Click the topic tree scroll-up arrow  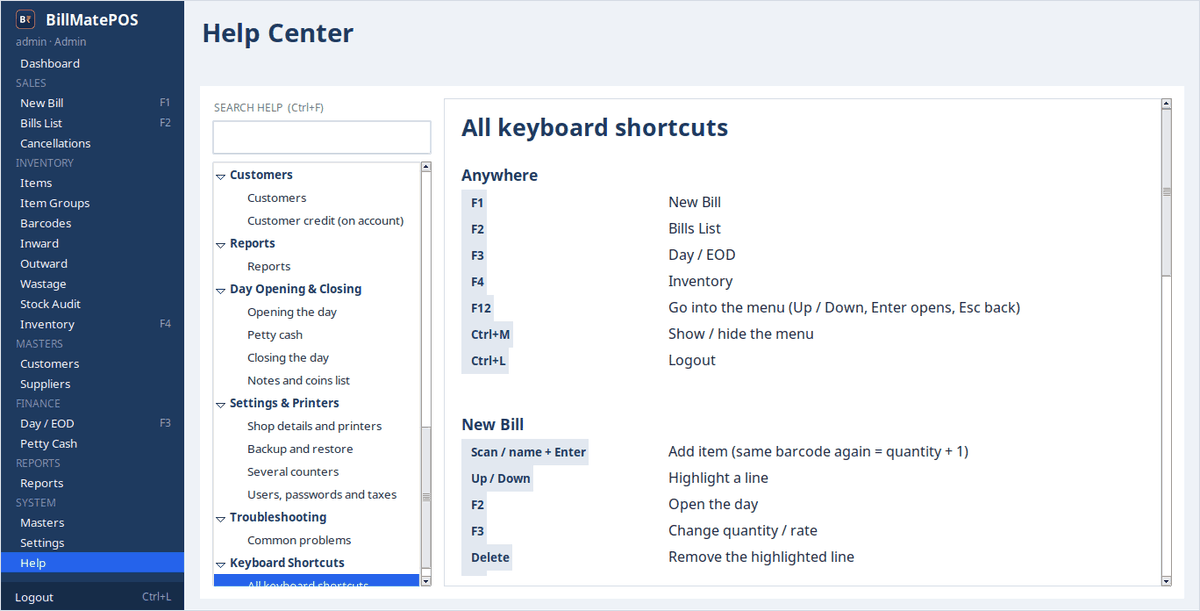[426, 167]
